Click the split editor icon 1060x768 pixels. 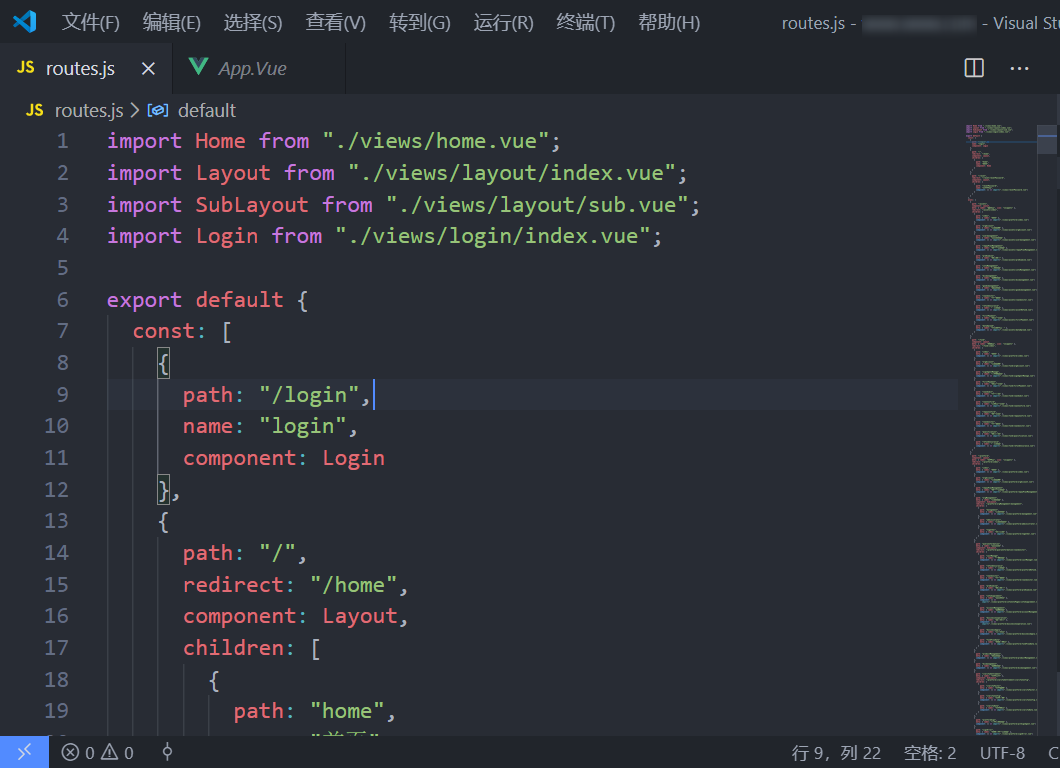tap(973, 68)
